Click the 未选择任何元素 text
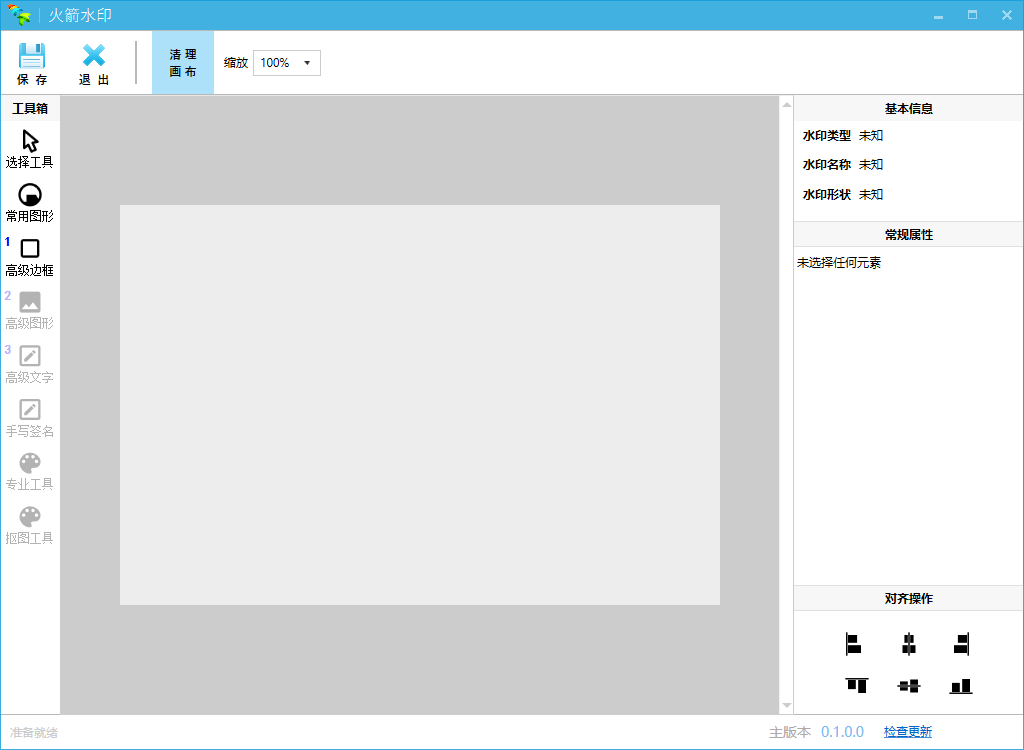The height and width of the screenshot is (750, 1024). click(839, 263)
